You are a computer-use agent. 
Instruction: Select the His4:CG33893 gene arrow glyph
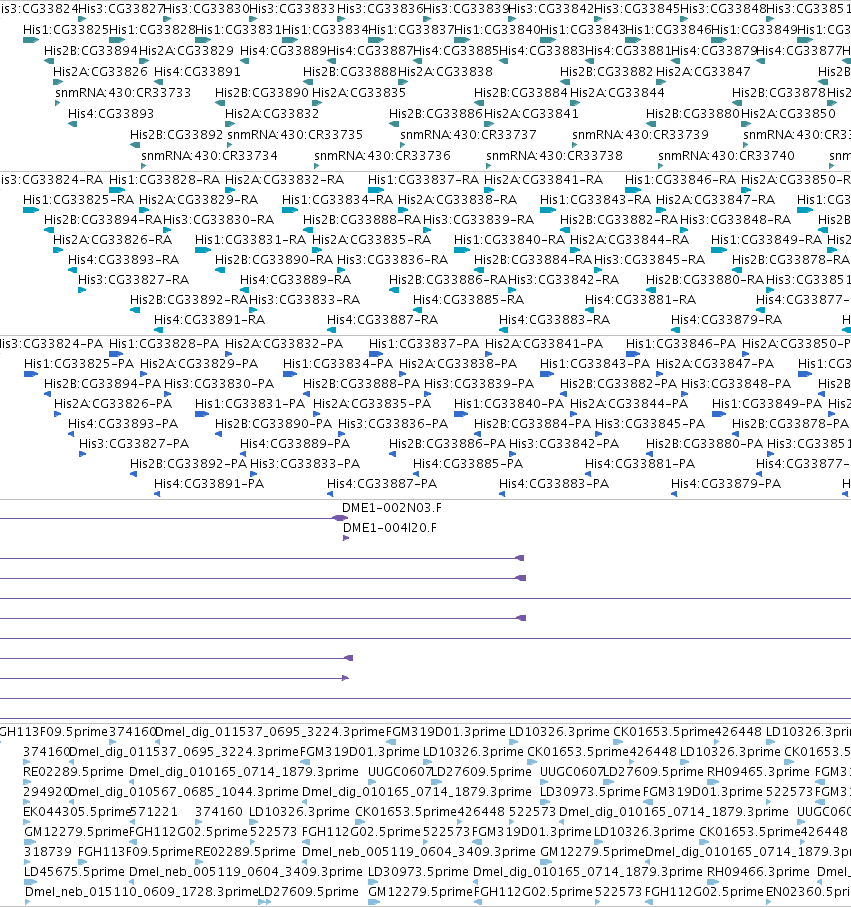(x=72, y=124)
